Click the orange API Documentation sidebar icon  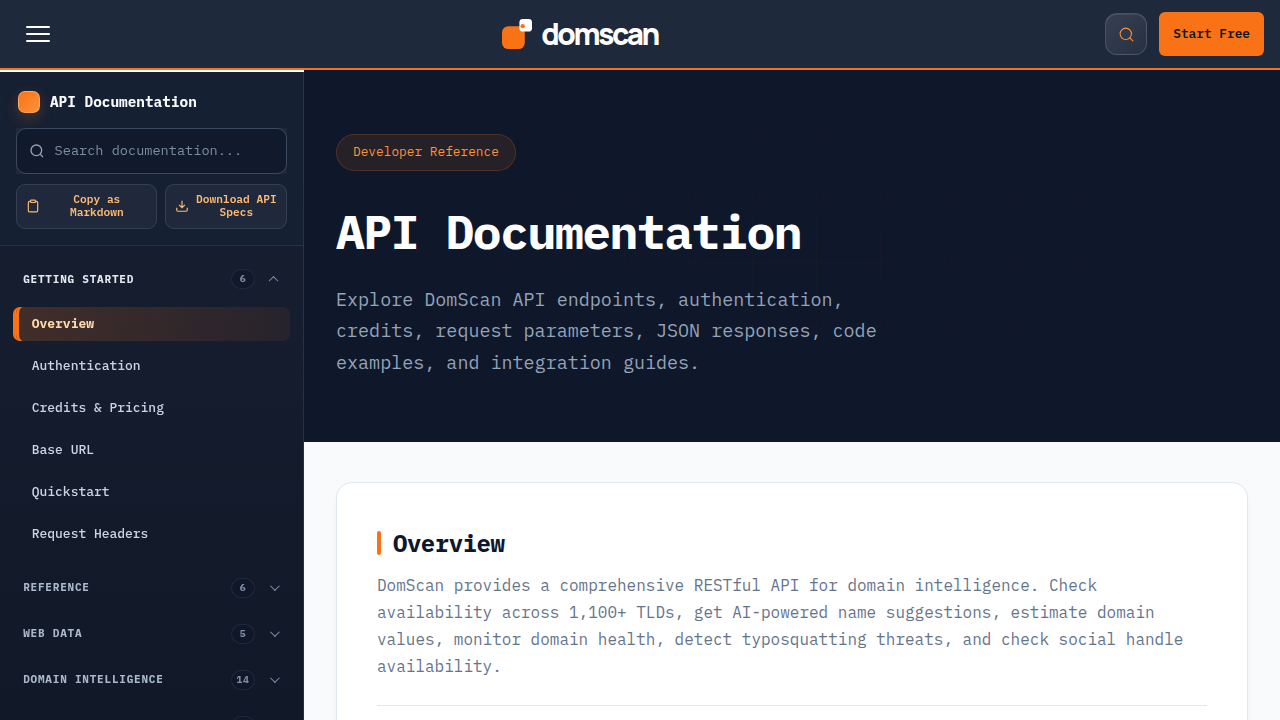[x=29, y=102]
